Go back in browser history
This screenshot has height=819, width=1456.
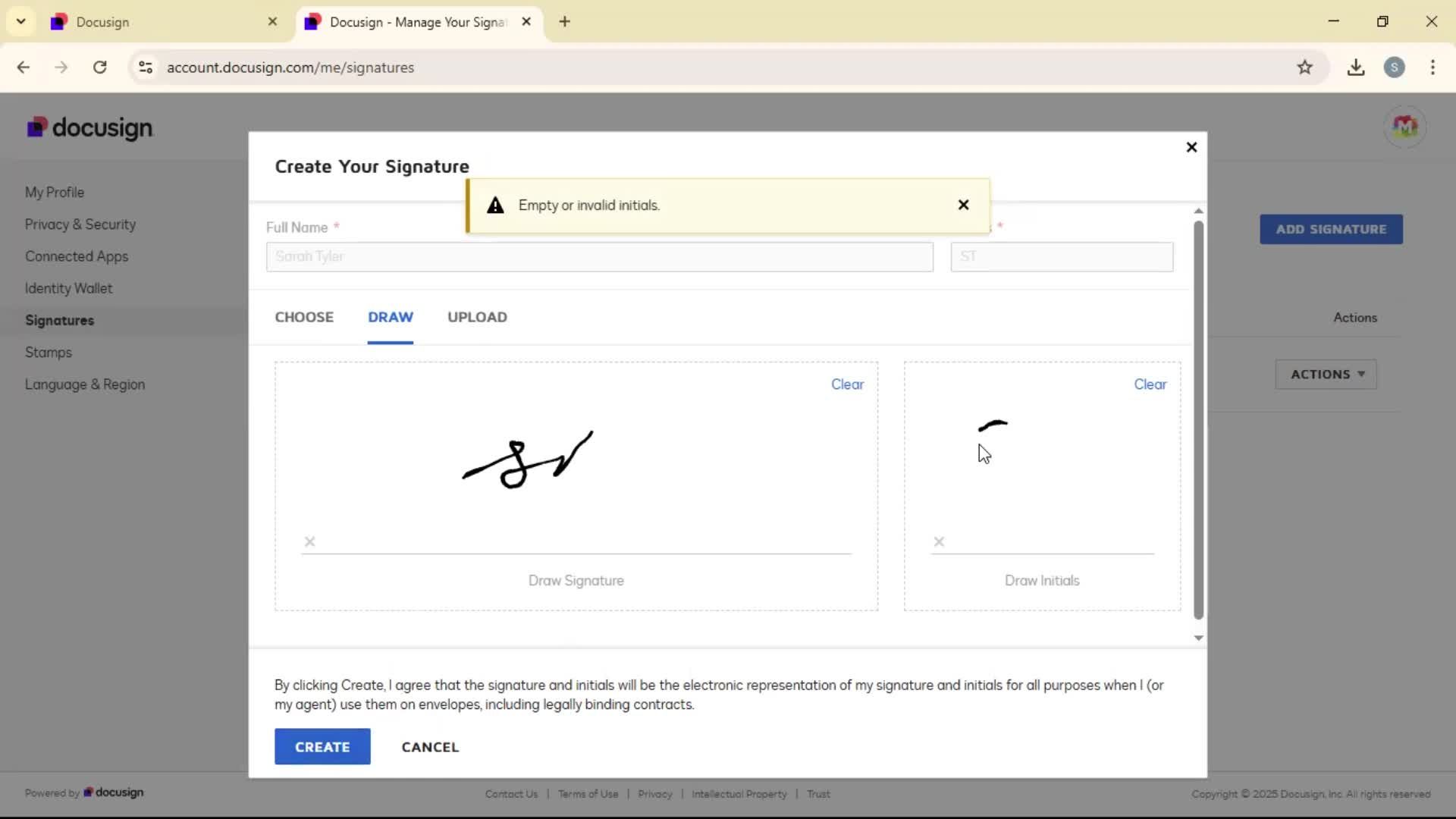24,67
